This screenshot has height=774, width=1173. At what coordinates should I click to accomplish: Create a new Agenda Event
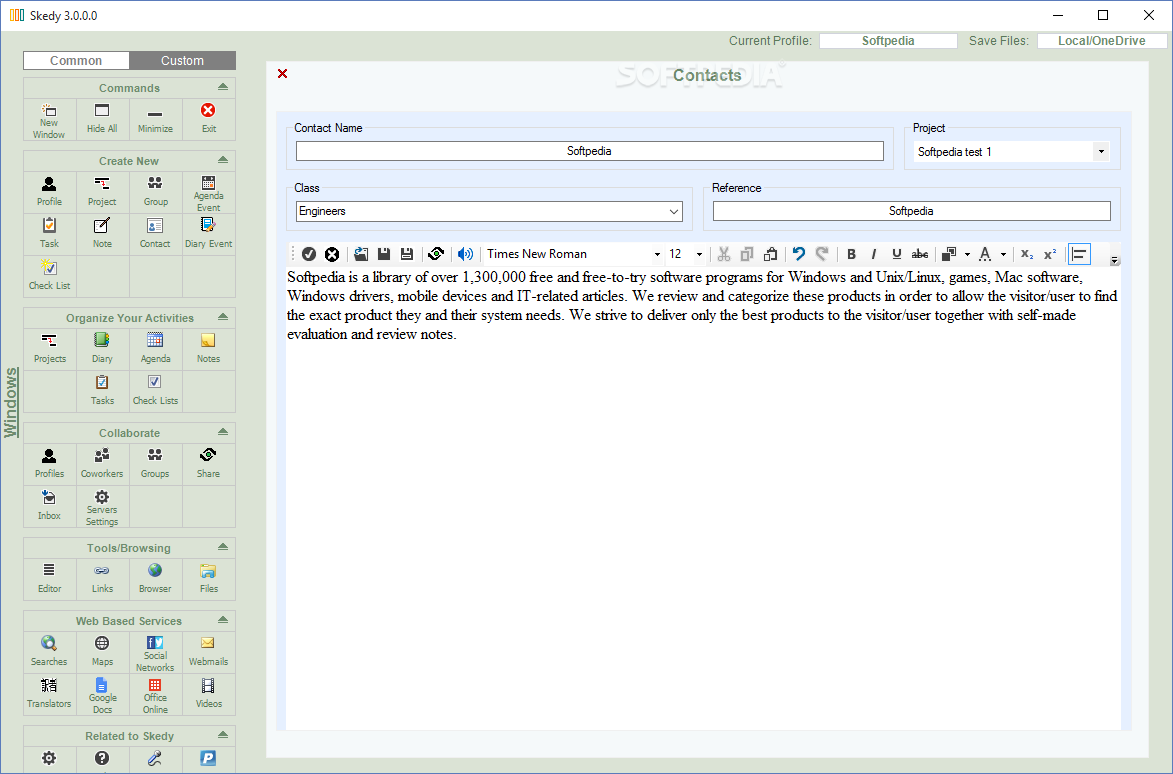click(208, 193)
